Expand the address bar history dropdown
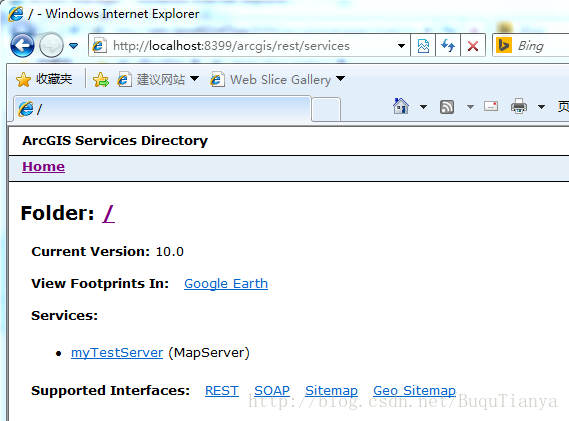 401,46
